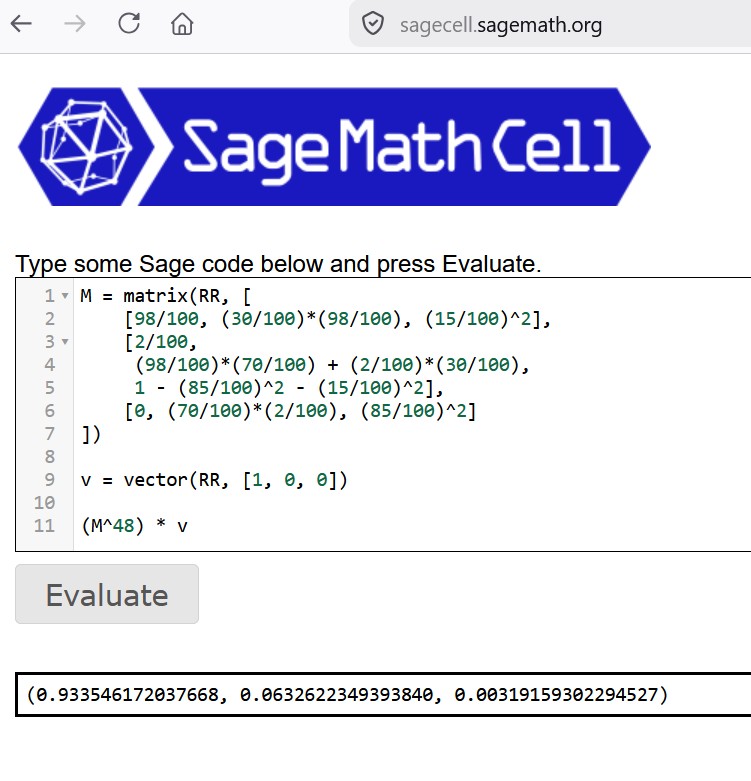This screenshot has width=751, height=781.
Task: Collapse the code fold at line 1
Action: coord(65,296)
